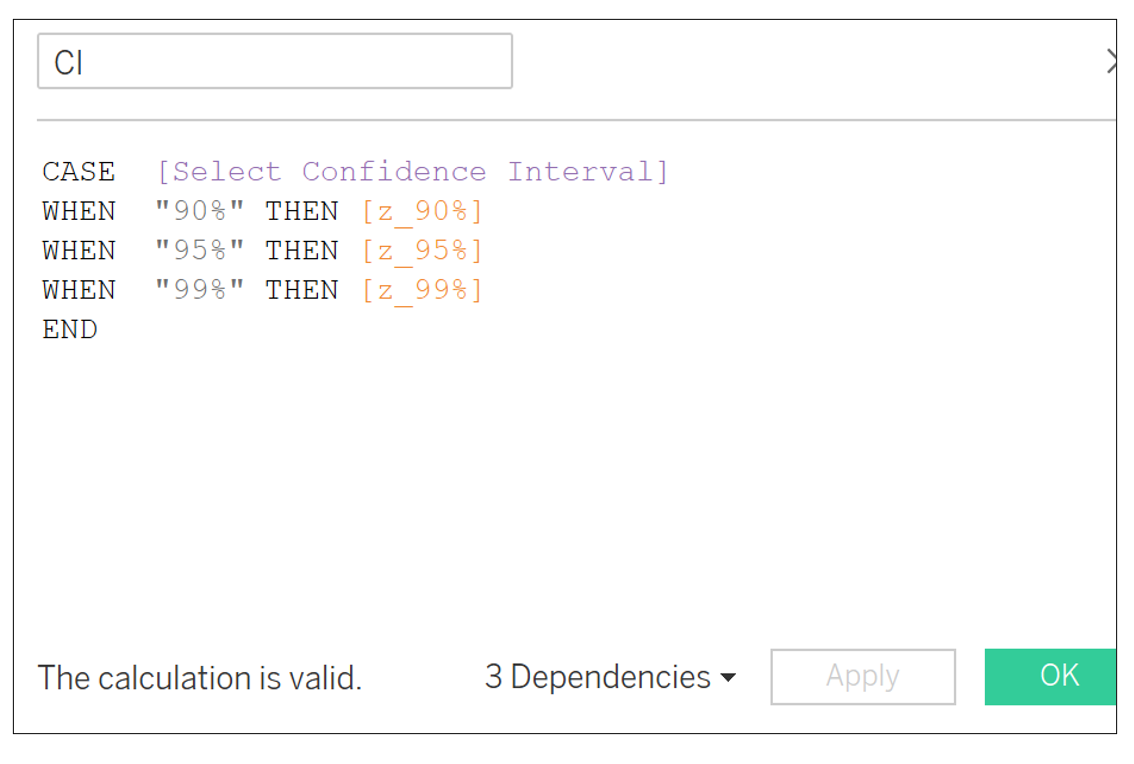Viewport: 1134px width, 764px height.
Task: Click THEN on the 90% line
Action: coord(302,211)
